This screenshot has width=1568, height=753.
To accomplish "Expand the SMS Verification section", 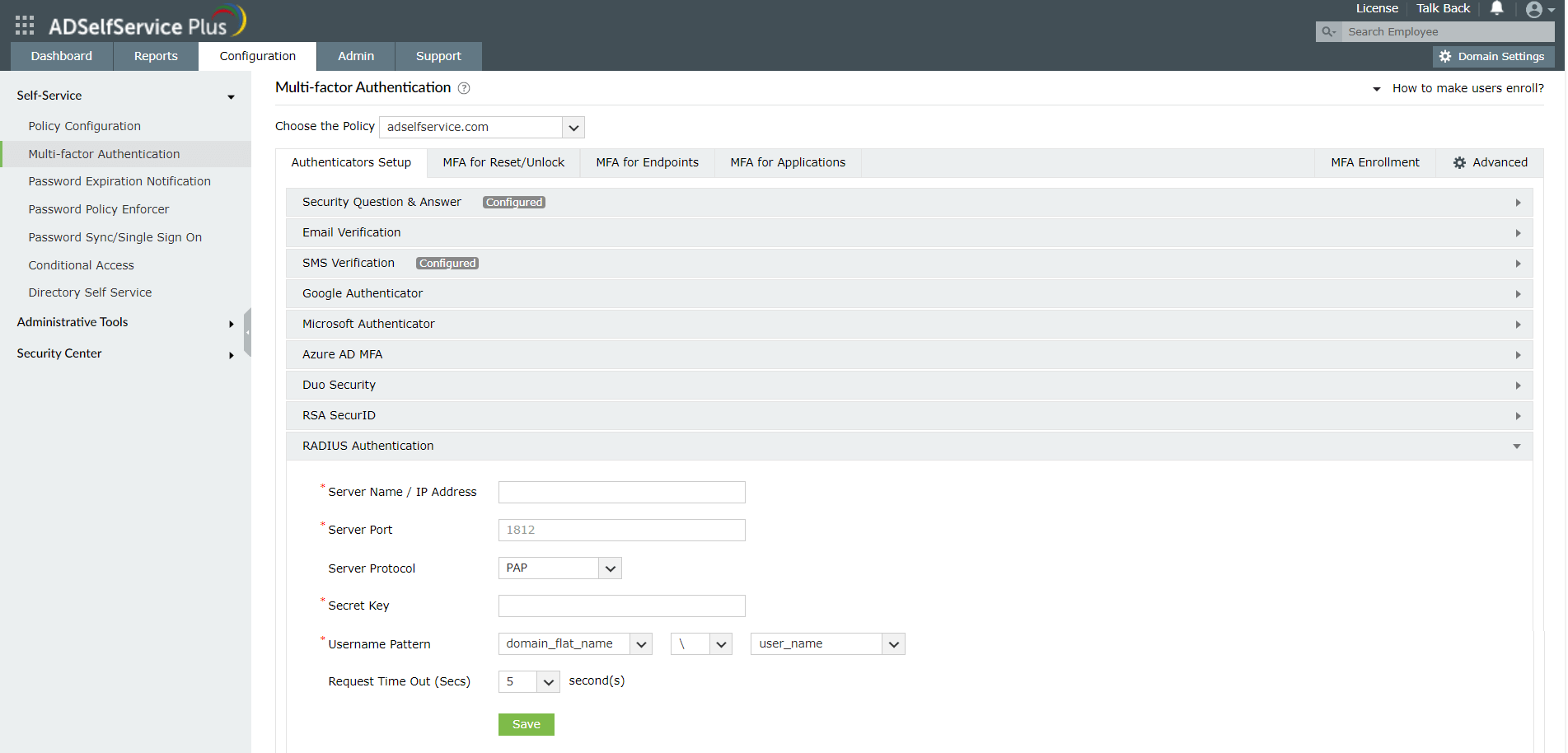I will coord(910,264).
